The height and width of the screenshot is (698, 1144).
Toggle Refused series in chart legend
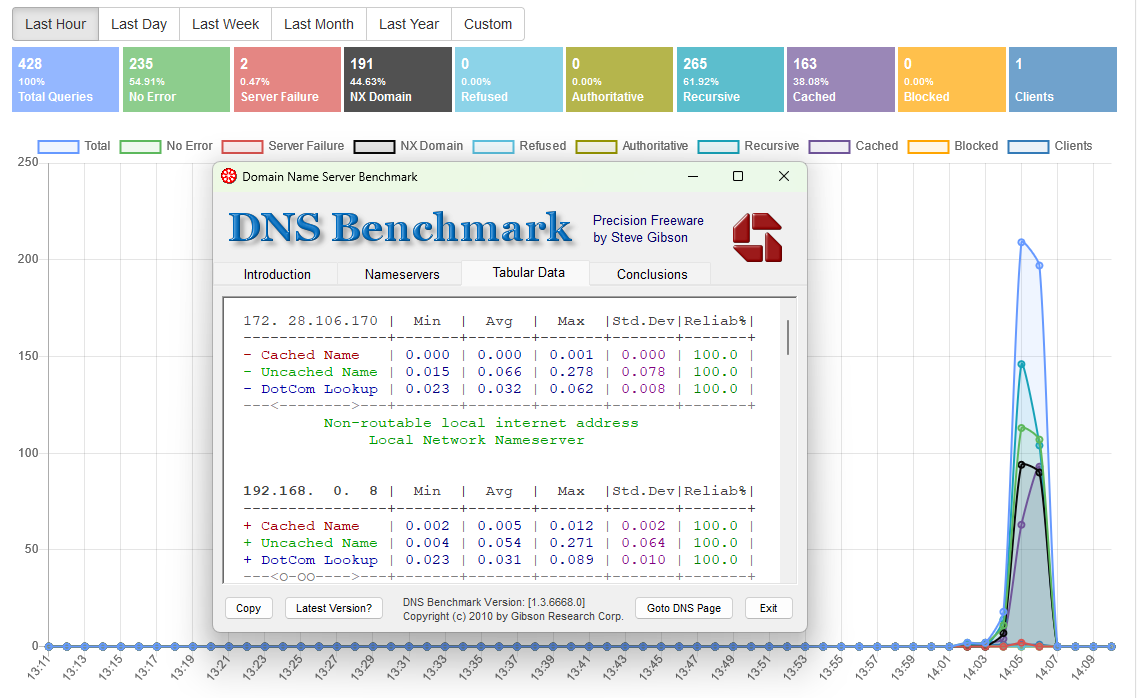(519, 146)
